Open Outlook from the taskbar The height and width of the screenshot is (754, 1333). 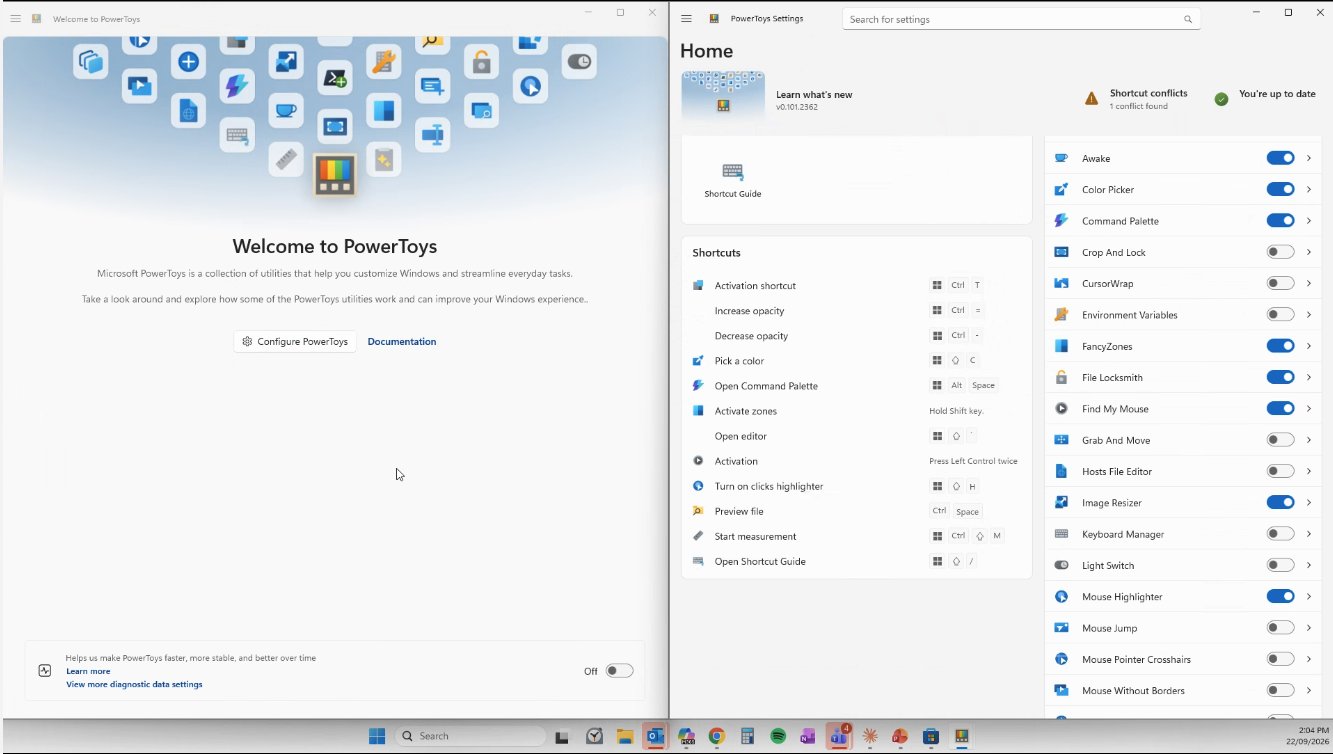coord(655,736)
